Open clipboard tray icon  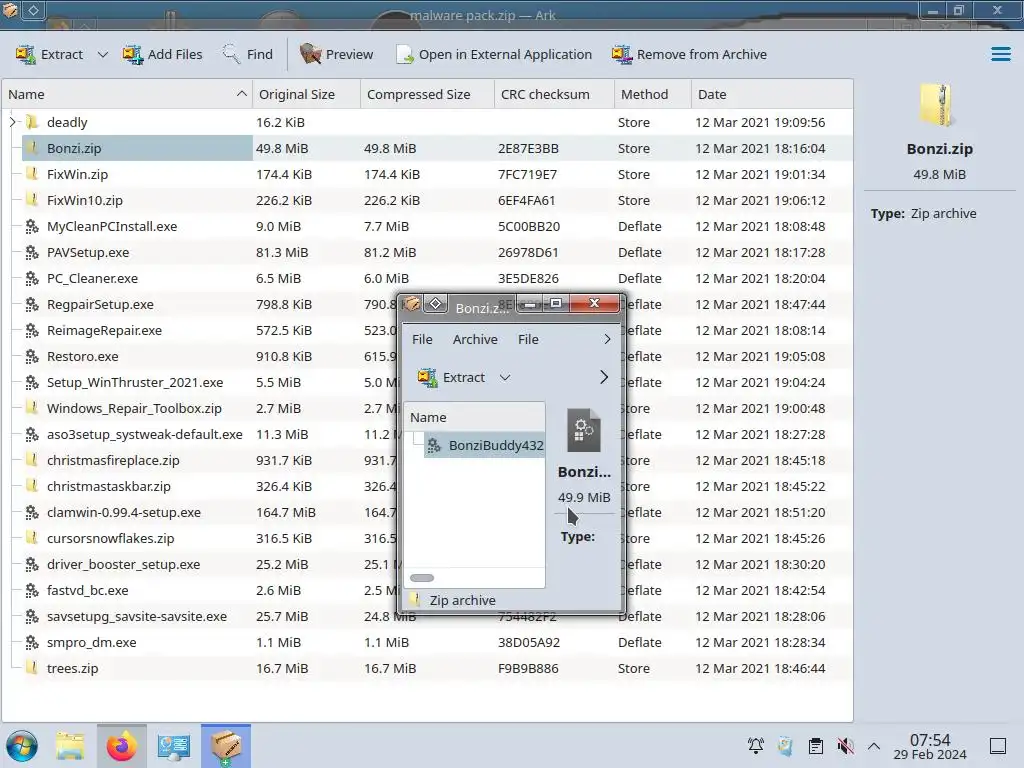point(816,746)
